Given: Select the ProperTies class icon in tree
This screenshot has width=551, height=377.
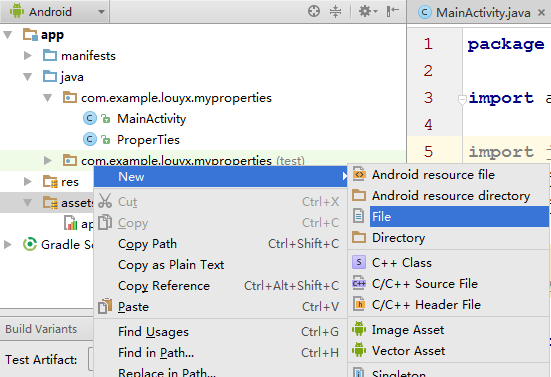Looking at the screenshot, I should tap(90, 139).
